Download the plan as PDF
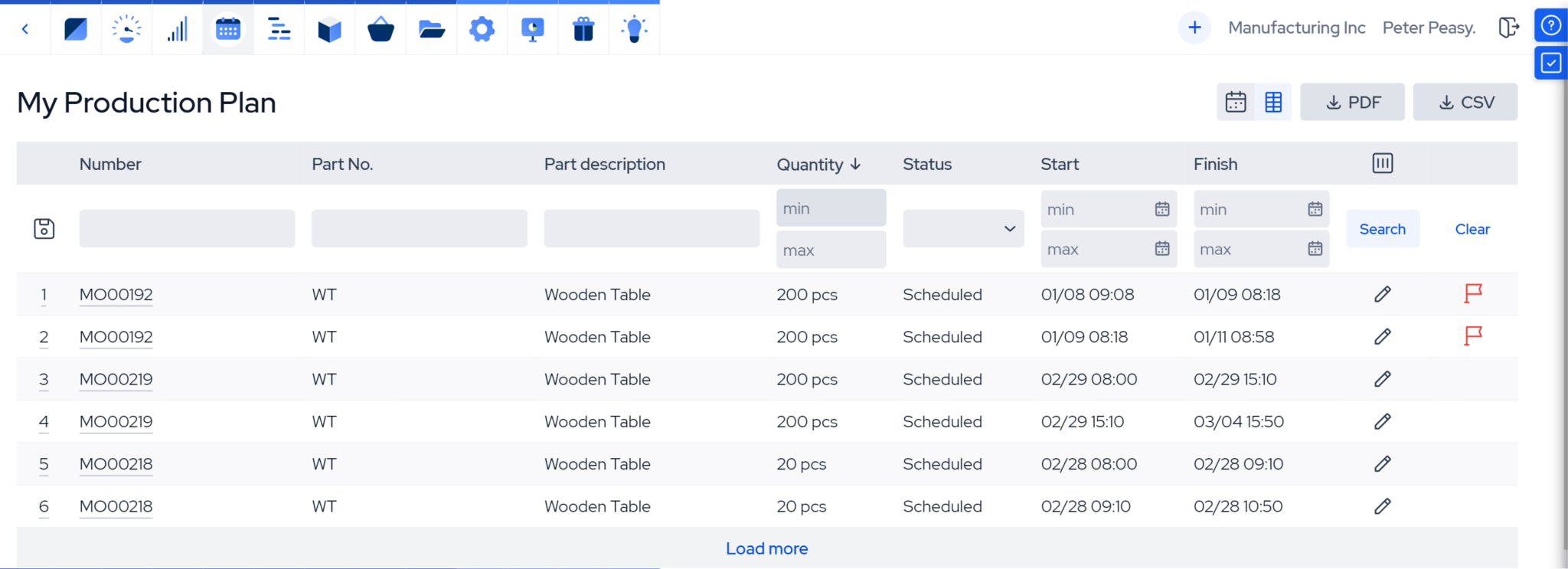This screenshot has width=1568, height=569. 1352,102
